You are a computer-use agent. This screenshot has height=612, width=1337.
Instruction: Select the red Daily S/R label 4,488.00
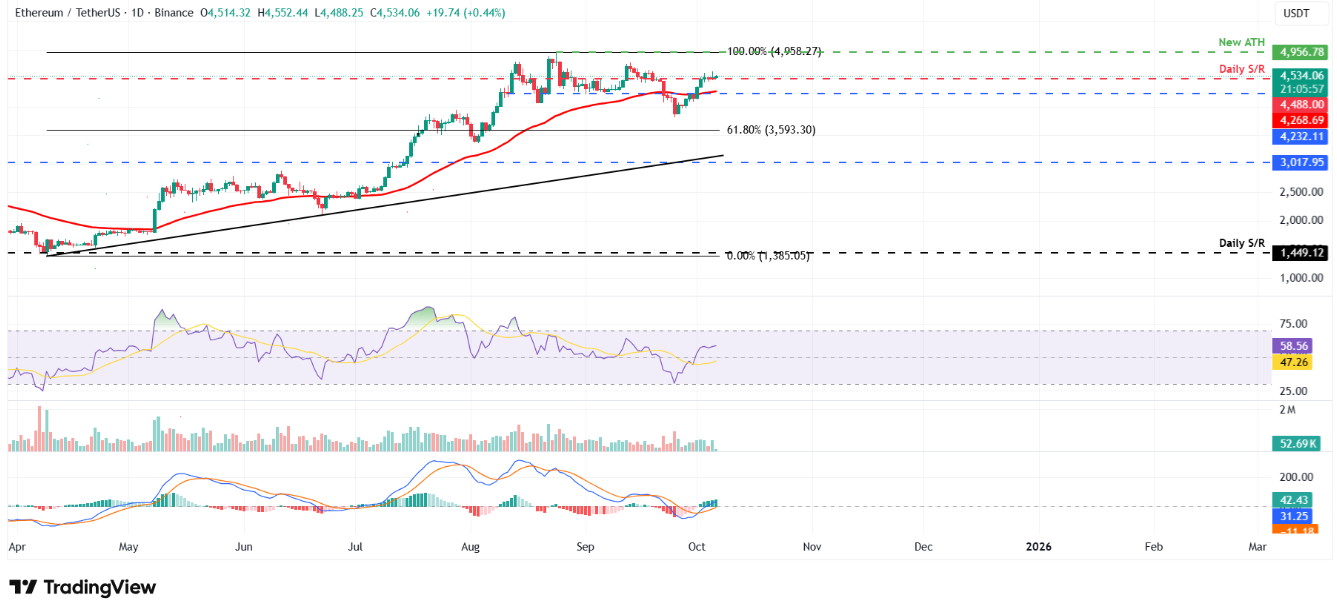pyautogui.click(x=1298, y=104)
